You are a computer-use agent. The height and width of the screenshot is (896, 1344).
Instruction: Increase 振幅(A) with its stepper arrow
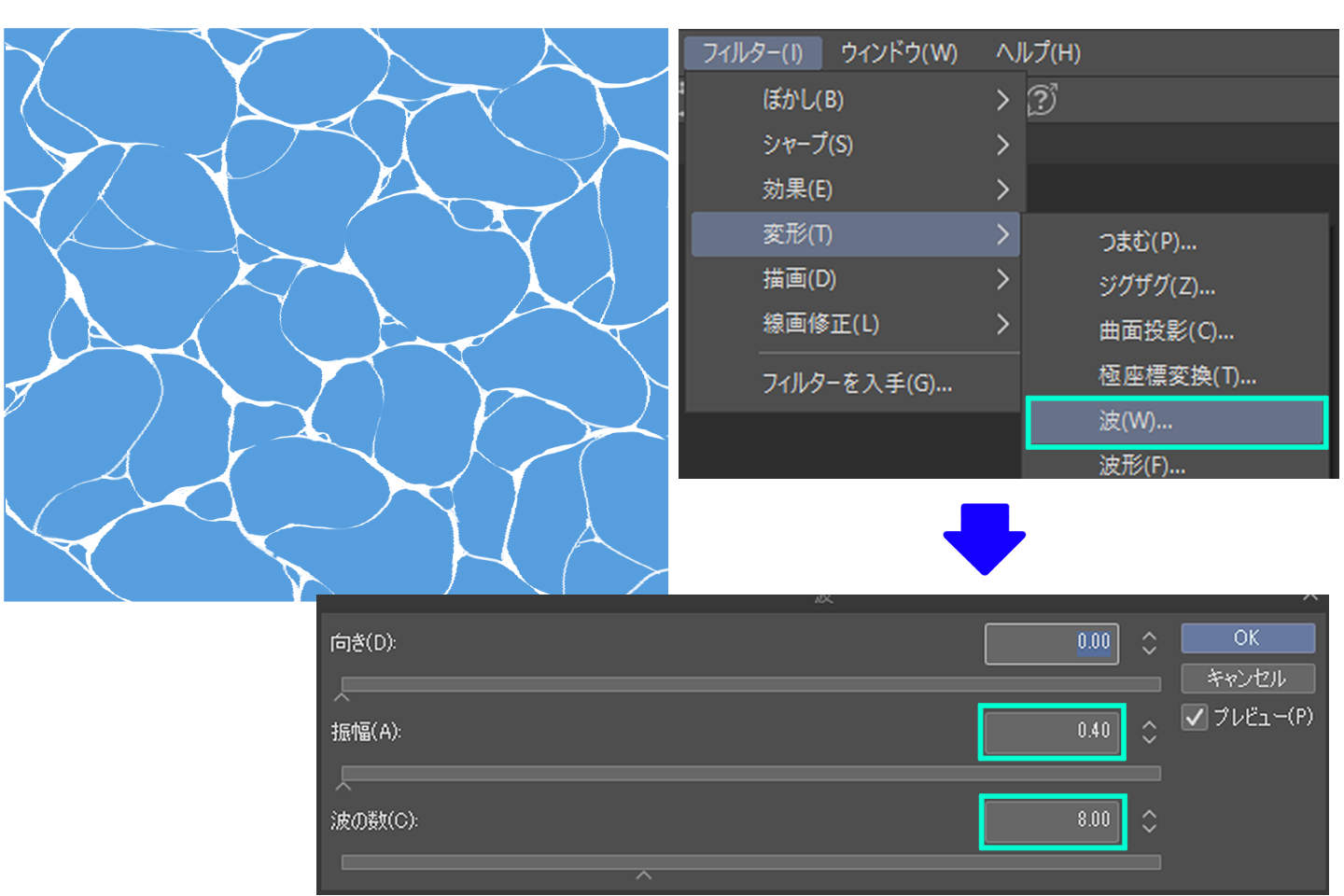(1148, 726)
